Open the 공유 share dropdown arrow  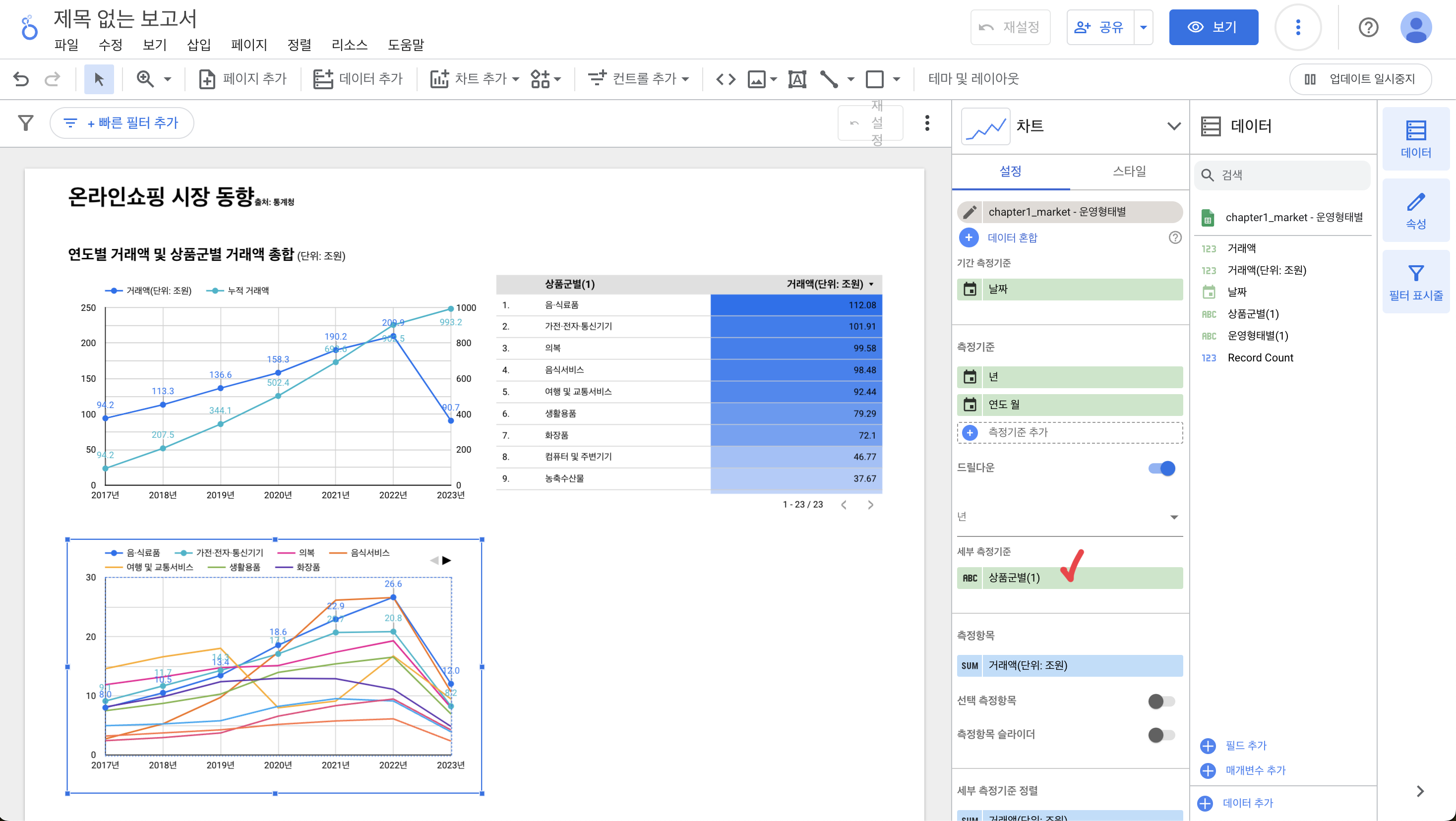(x=1144, y=27)
